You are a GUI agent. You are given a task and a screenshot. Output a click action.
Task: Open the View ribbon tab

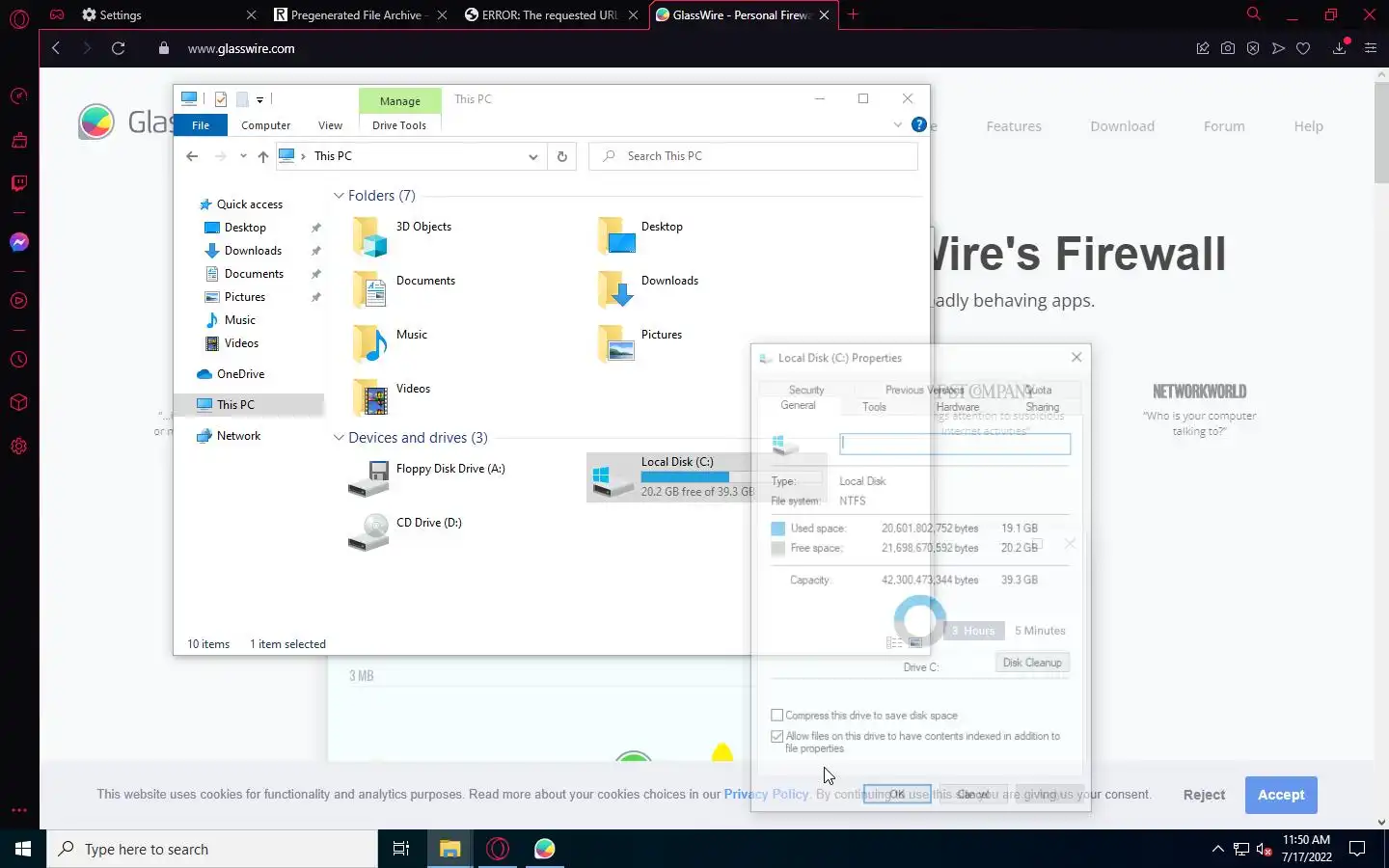point(330,125)
